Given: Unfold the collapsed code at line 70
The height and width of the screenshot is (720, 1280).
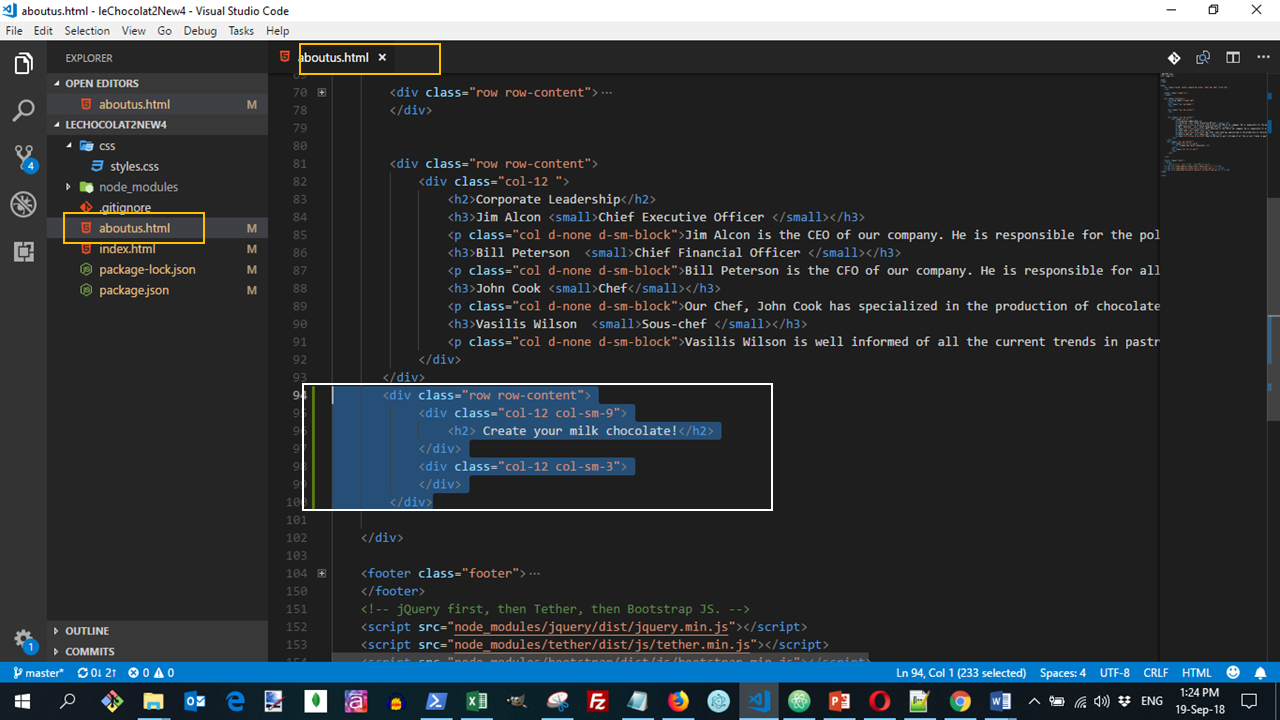Looking at the screenshot, I should pyautogui.click(x=321, y=92).
